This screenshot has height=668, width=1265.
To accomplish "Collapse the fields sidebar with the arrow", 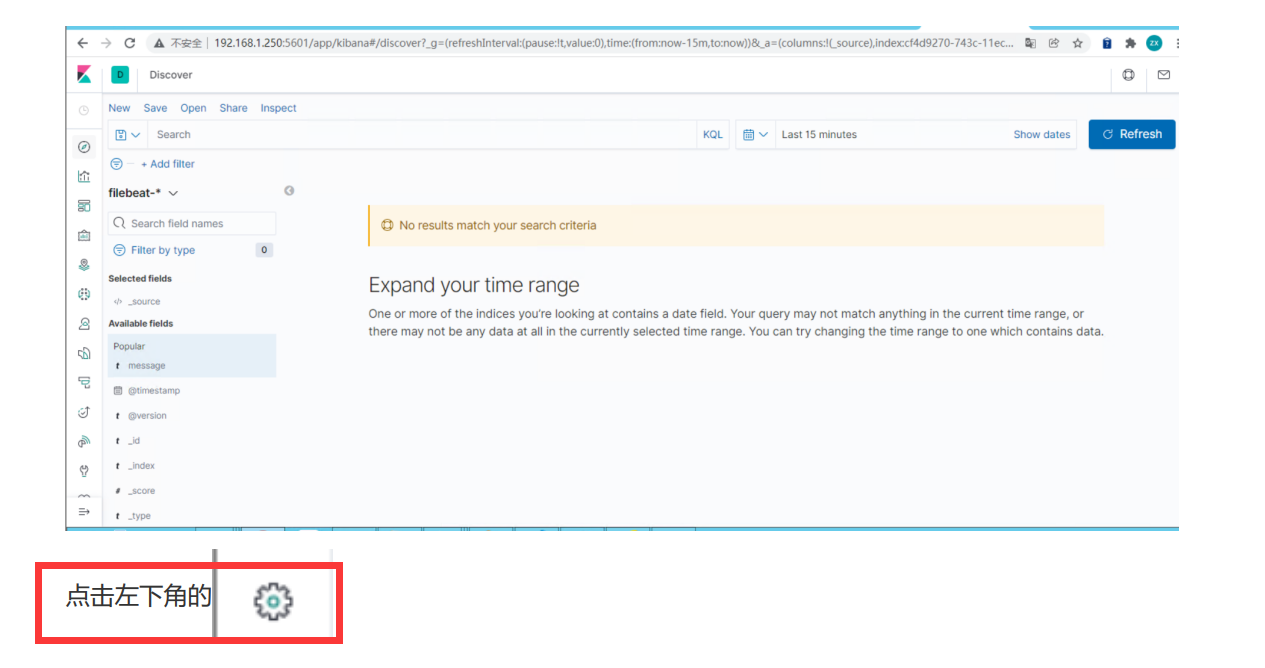I will click(289, 190).
